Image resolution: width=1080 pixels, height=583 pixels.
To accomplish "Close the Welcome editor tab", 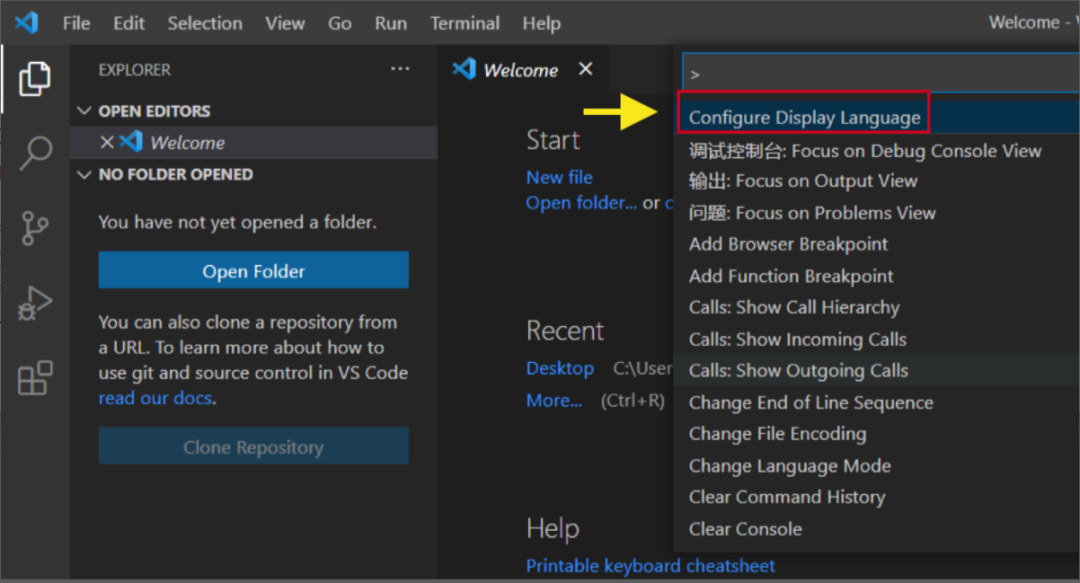I will coord(585,69).
